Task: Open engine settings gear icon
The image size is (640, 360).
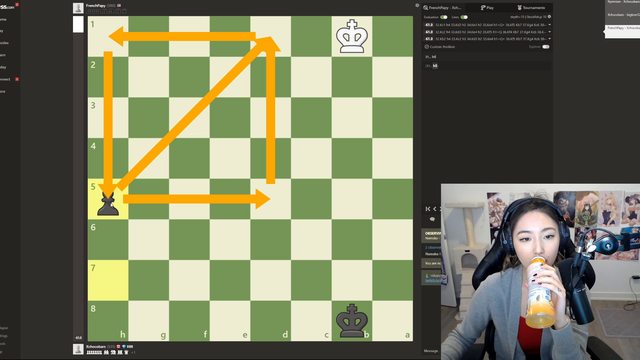Action: (549, 17)
